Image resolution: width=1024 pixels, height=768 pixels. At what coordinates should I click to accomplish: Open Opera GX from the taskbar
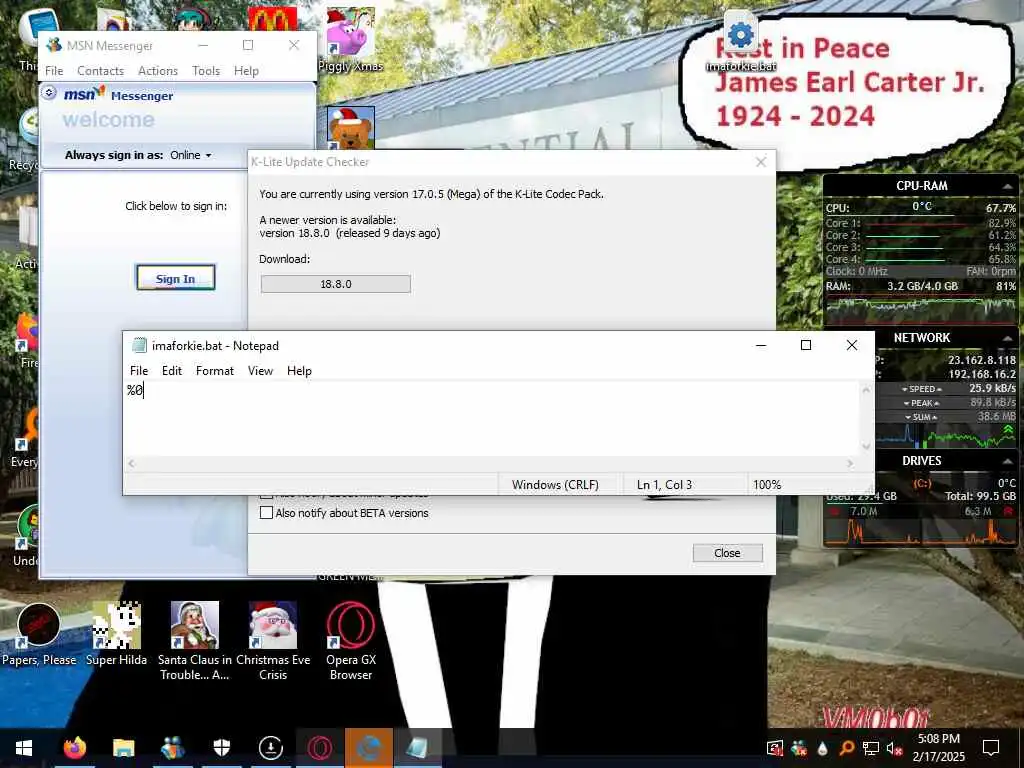click(x=320, y=748)
